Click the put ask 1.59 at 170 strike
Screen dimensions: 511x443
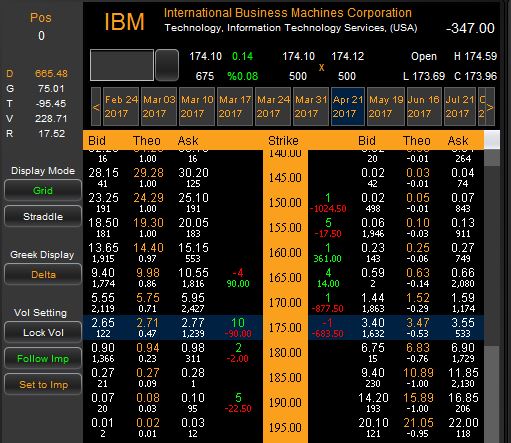[463, 298]
